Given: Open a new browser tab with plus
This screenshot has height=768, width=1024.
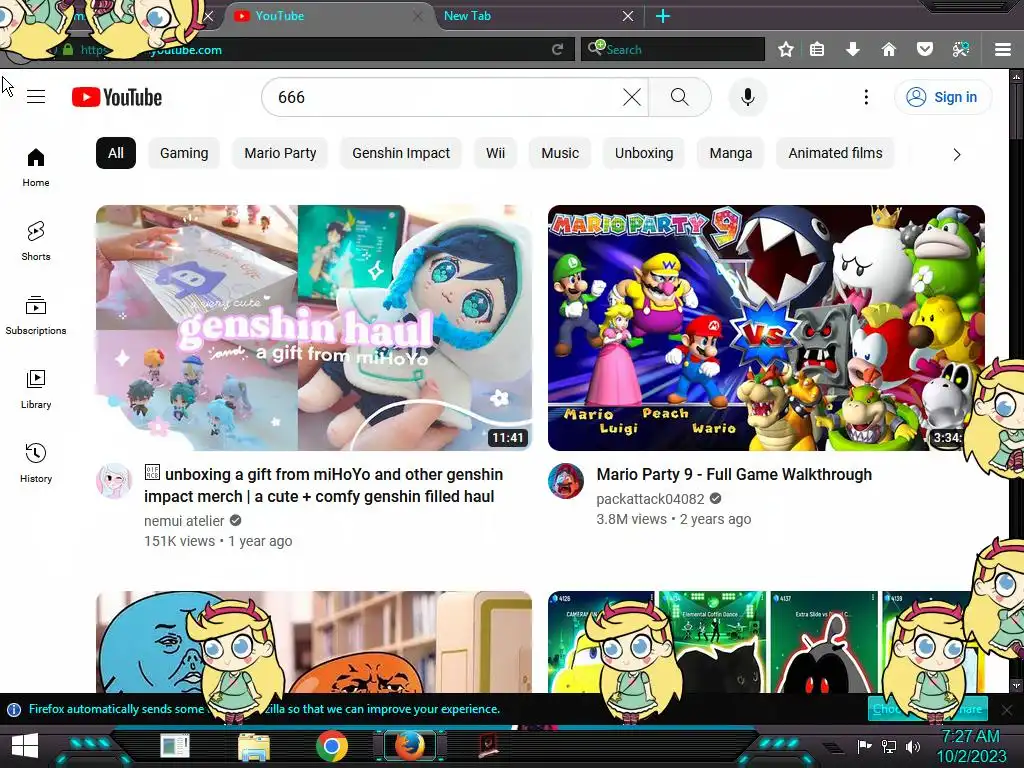Looking at the screenshot, I should 663,16.
